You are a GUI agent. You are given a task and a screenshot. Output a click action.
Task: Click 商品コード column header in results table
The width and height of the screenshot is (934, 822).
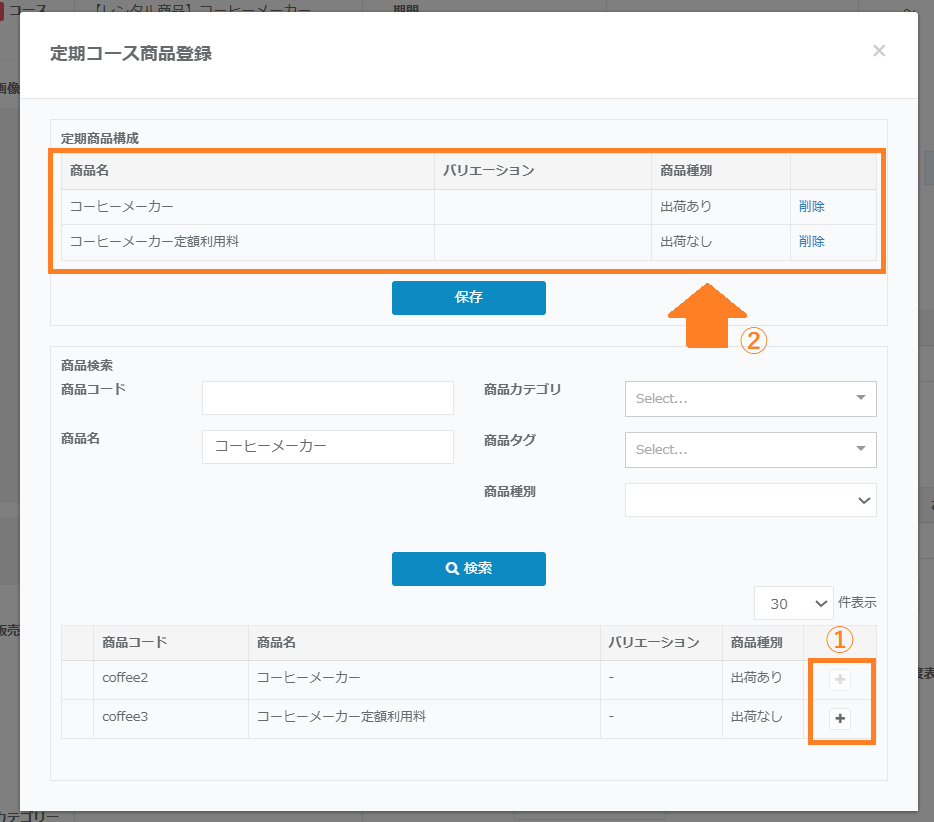(135, 642)
